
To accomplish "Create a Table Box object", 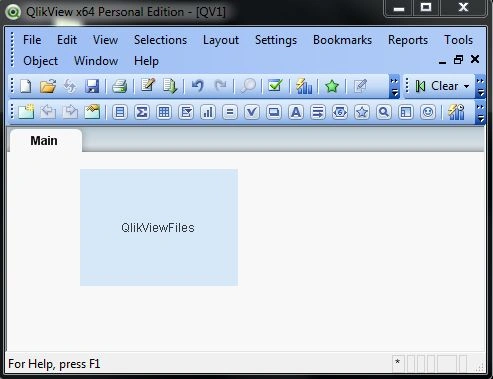I will click(164, 112).
